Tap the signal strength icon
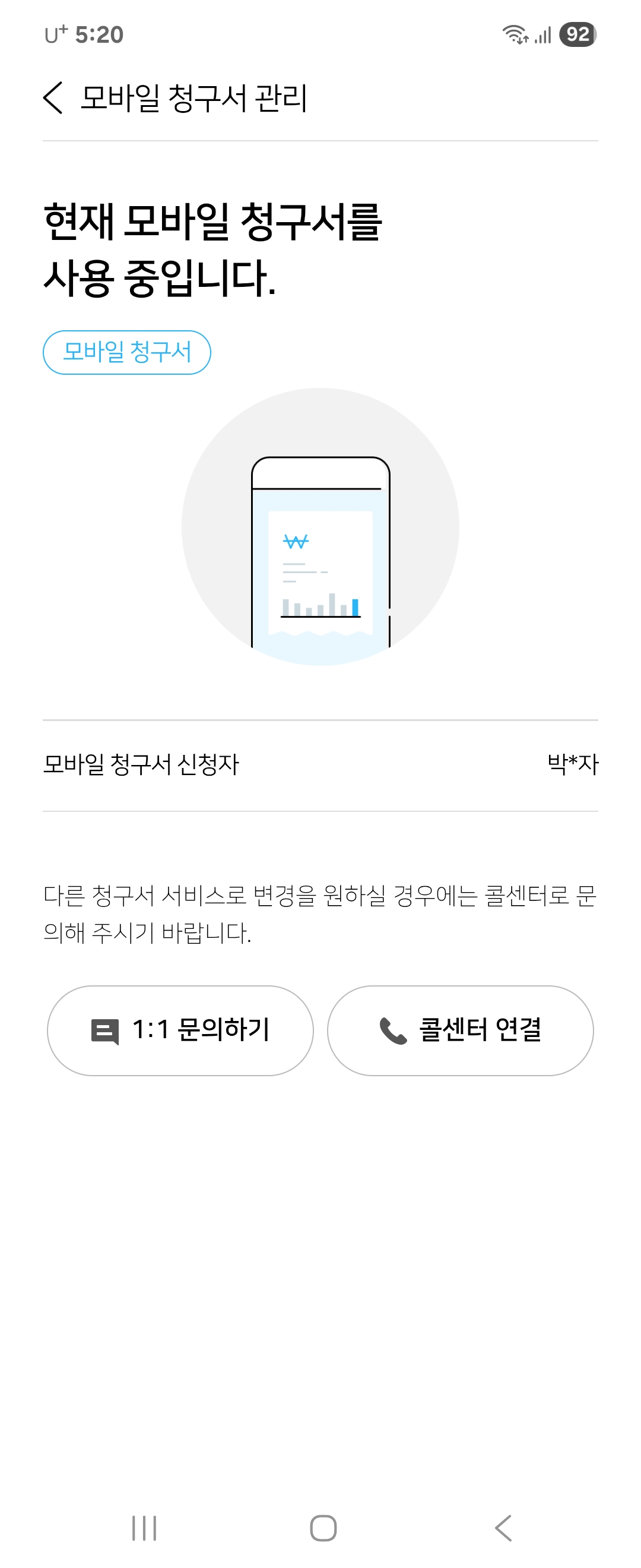 tap(543, 35)
